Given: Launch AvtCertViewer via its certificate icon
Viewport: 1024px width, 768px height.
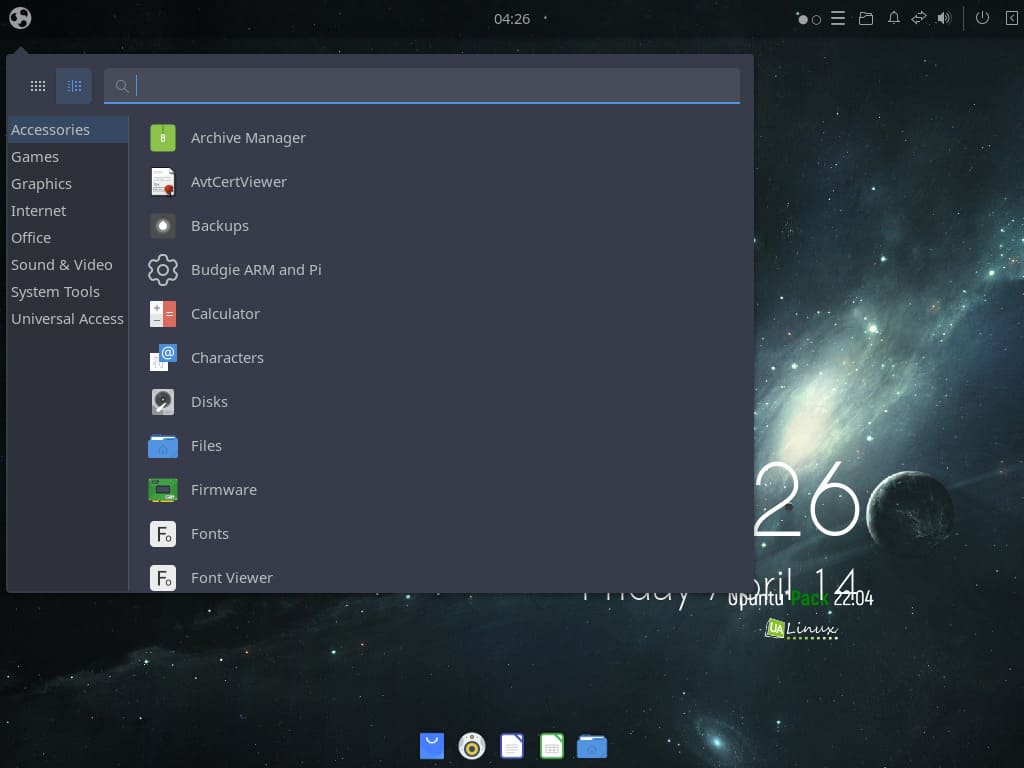Looking at the screenshot, I should 163,182.
